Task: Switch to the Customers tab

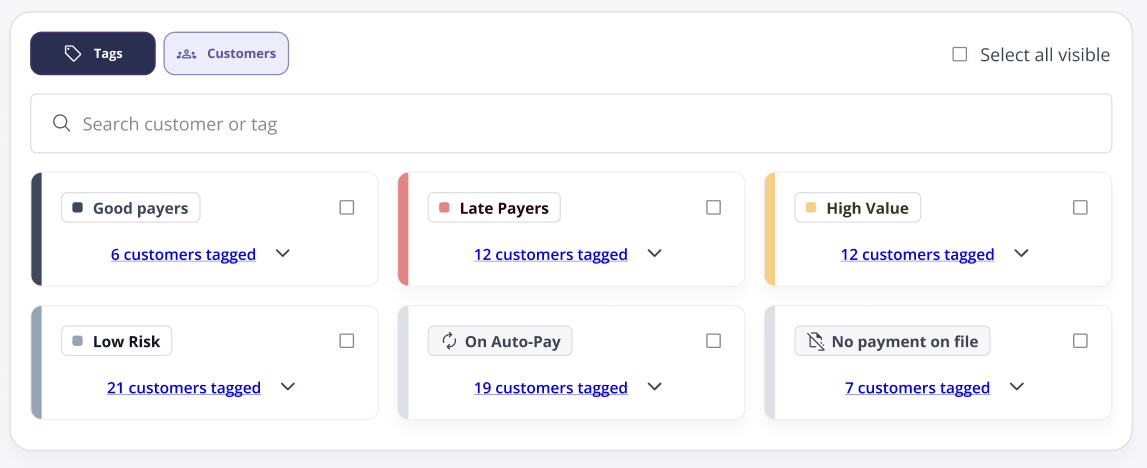Action: (x=226, y=53)
